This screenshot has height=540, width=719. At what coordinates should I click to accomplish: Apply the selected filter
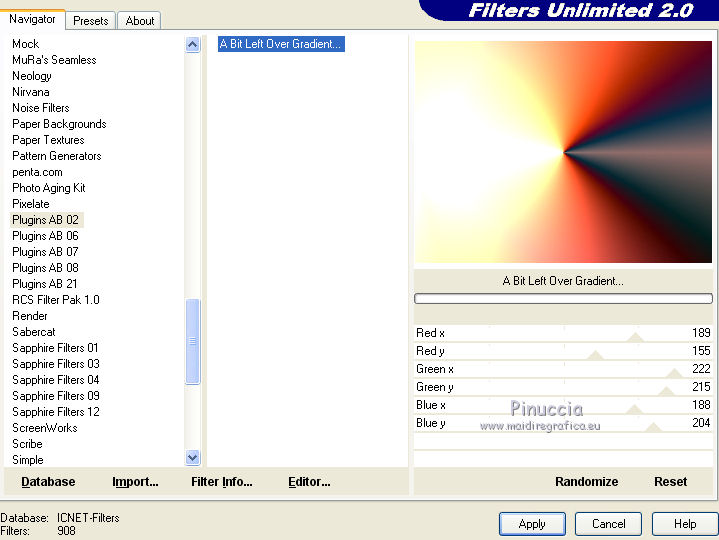click(x=532, y=524)
